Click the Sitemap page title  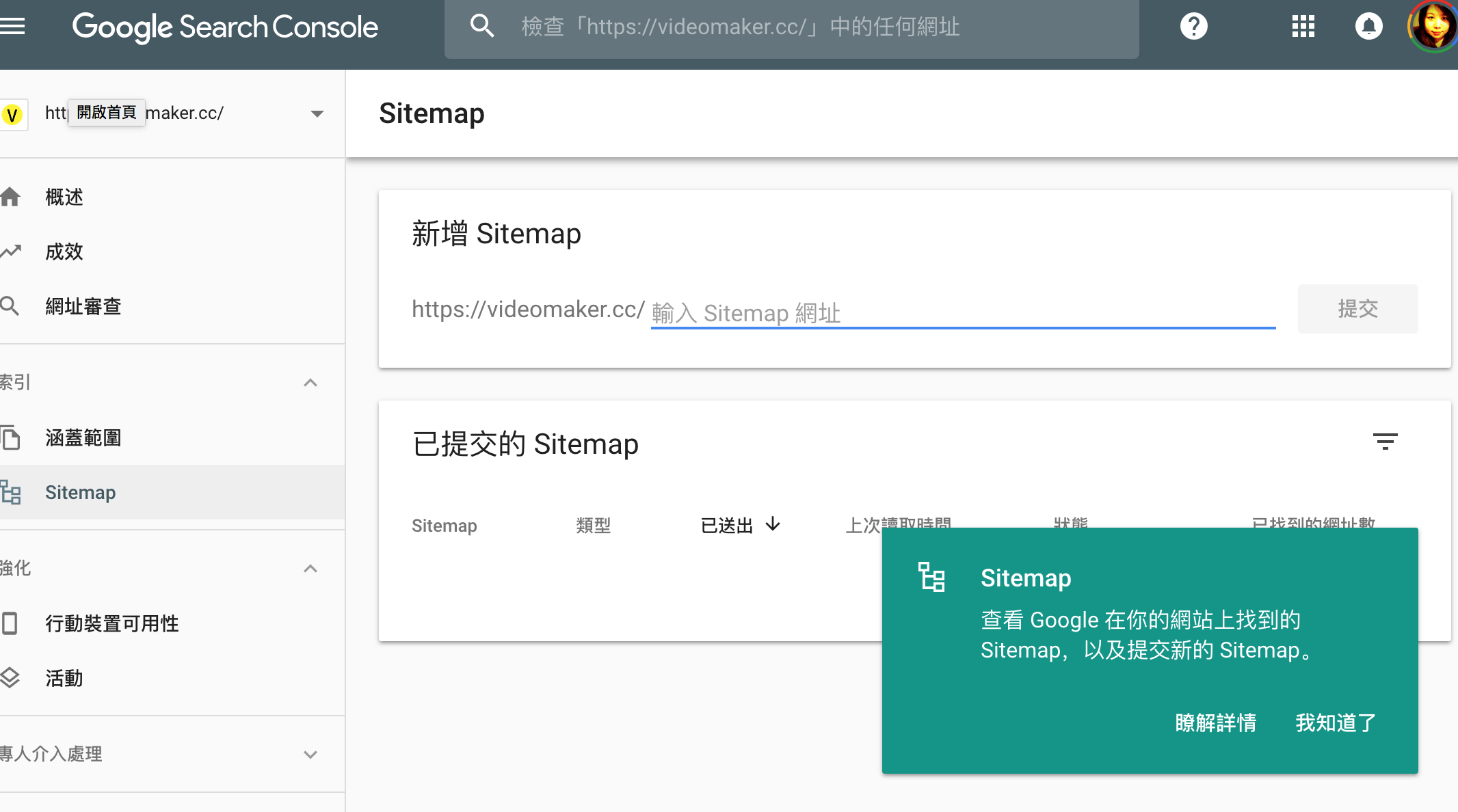pos(432,113)
